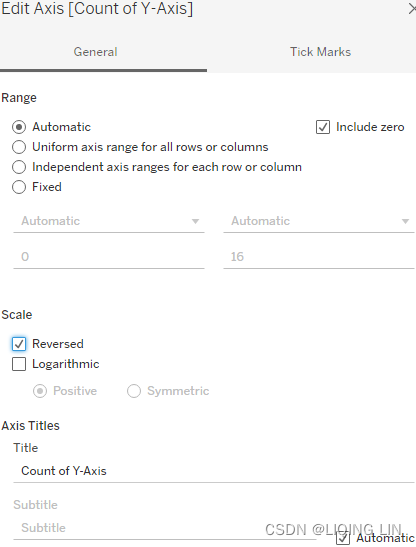416x547 pixels.
Task: Click the left dropdown arrow under Range
Action: pyautogui.click(x=195, y=221)
